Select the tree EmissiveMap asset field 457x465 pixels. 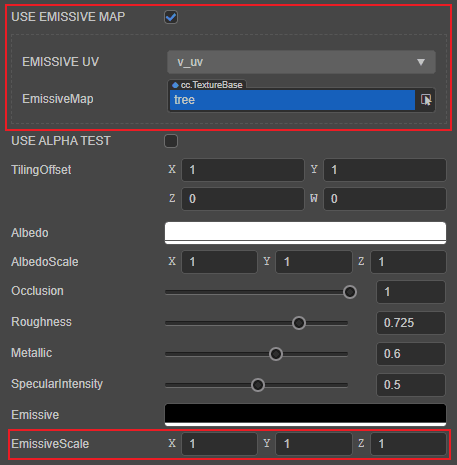point(292,100)
